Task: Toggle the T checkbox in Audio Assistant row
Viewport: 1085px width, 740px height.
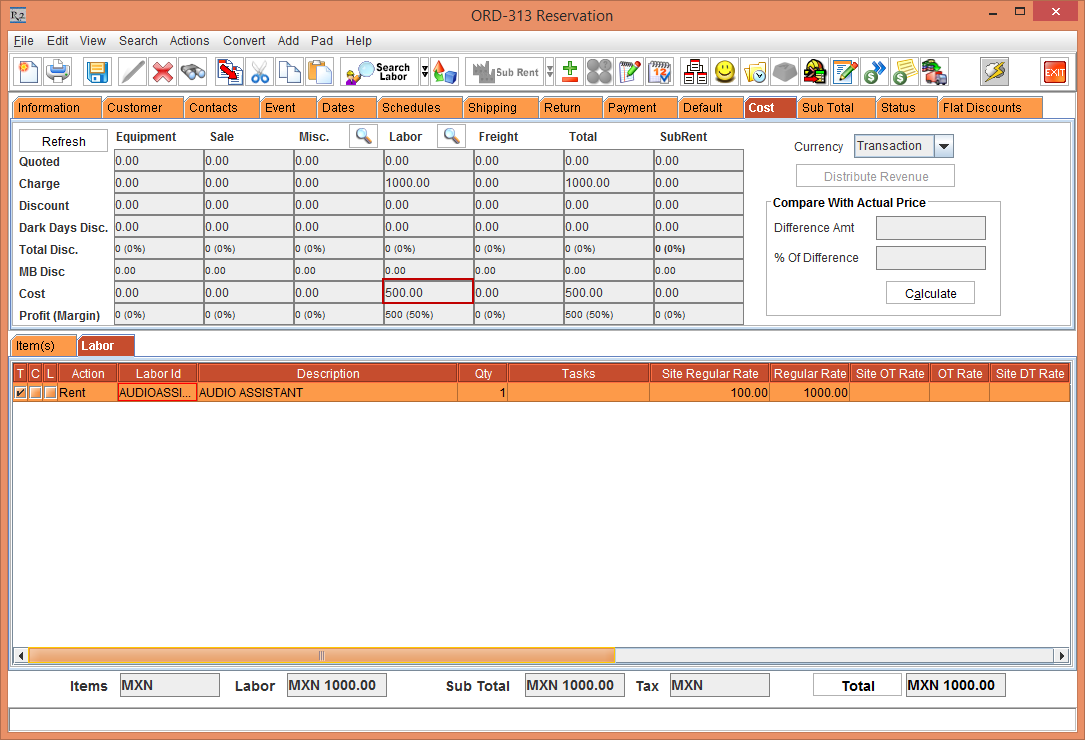Action: [x=20, y=393]
